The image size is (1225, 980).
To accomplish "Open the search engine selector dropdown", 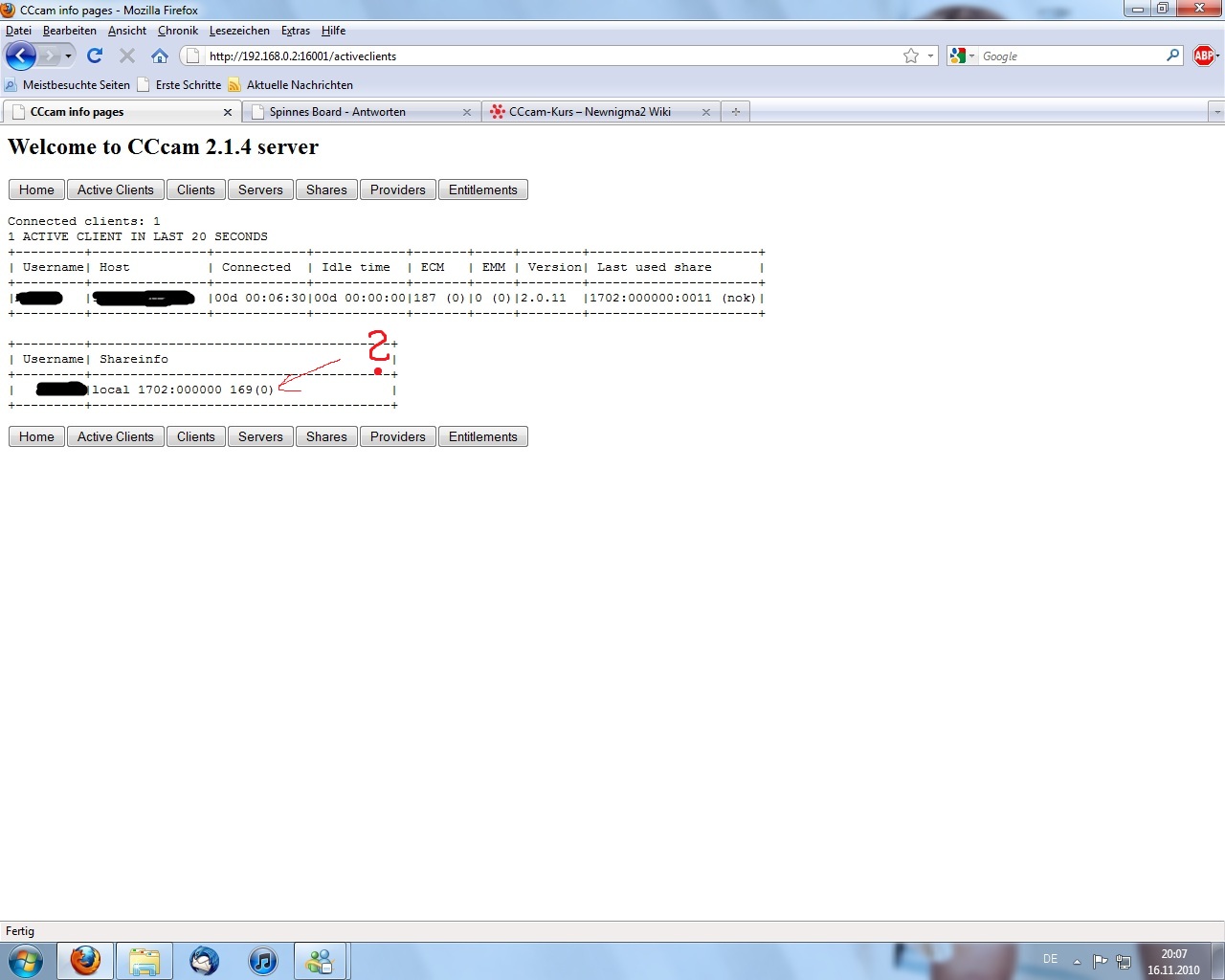I will [x=961, y=56].
